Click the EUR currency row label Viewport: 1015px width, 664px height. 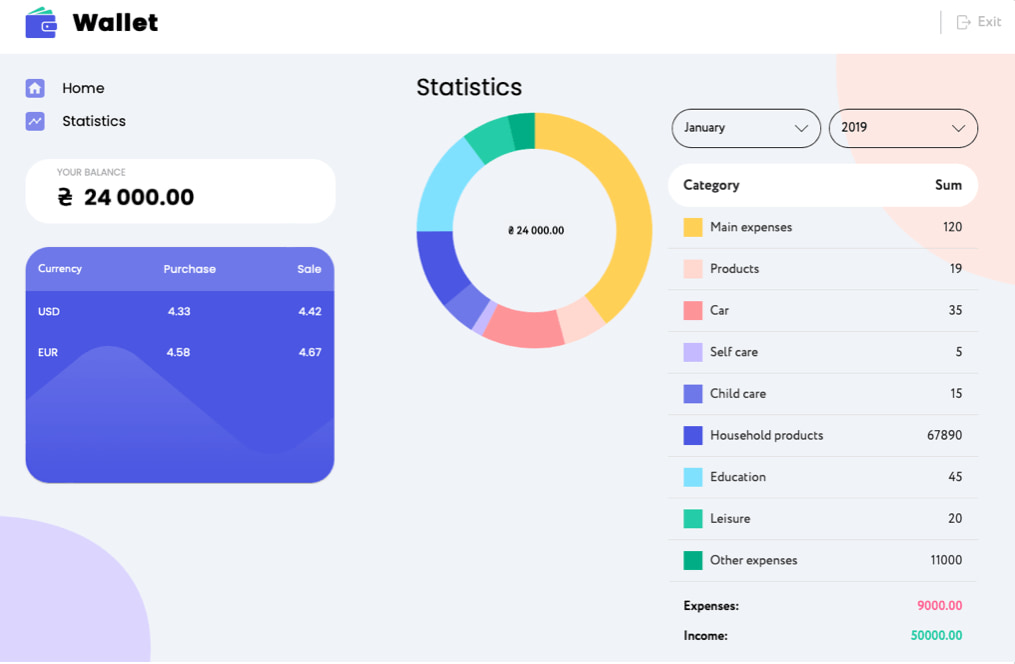click(x=48, y=353)
